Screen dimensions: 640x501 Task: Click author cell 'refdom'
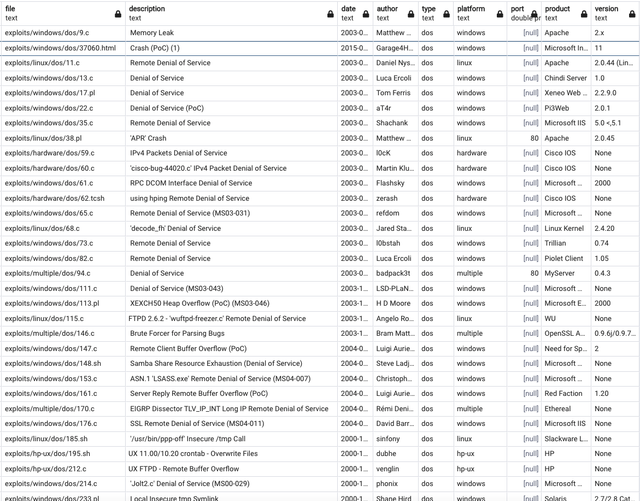click(x=396, y=213)
